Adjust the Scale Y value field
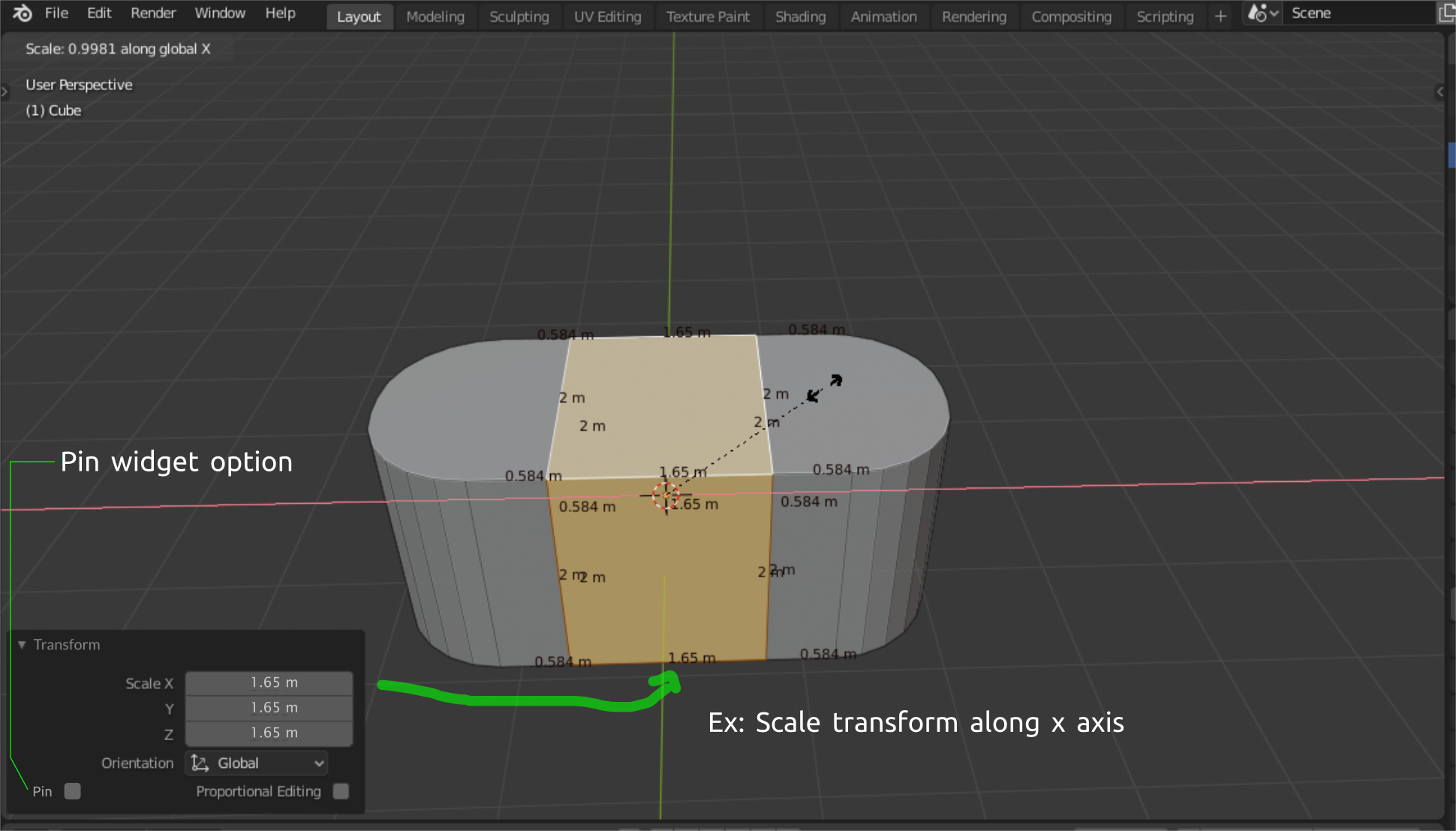This screenshot has width=1456, height=831. (x=269, y=708)
